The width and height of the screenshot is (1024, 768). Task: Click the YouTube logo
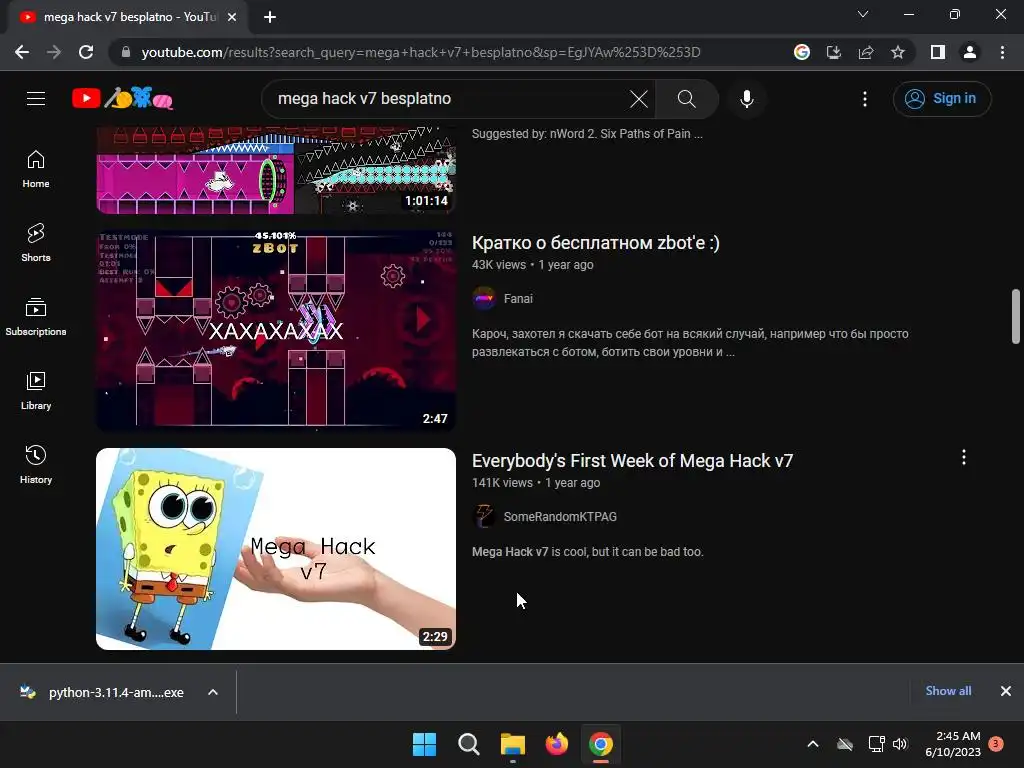click(x=122, y=99)
